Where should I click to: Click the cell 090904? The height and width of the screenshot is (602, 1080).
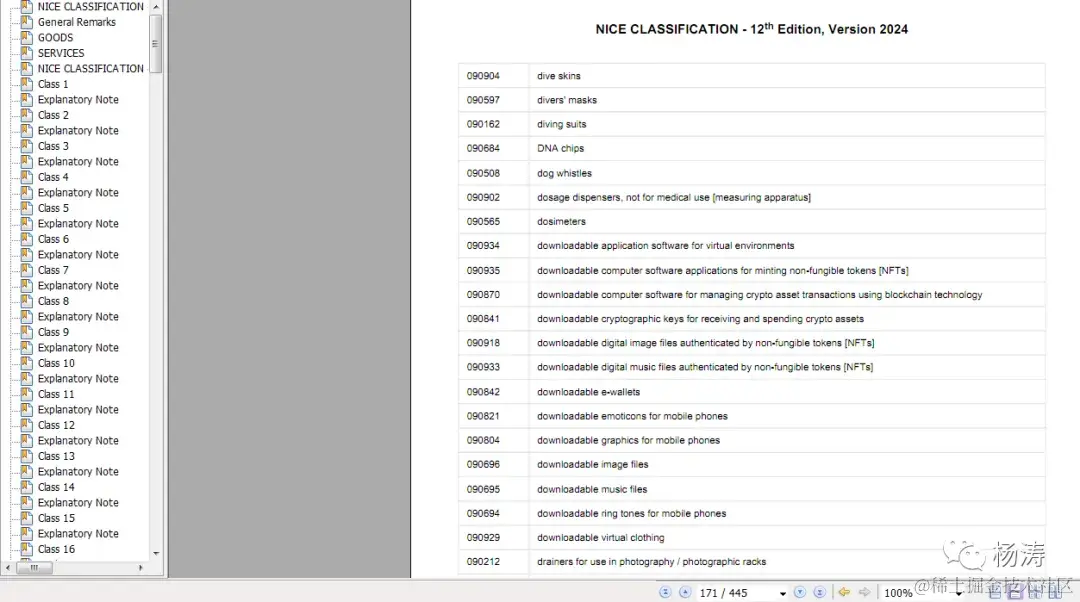click(483, 76)
